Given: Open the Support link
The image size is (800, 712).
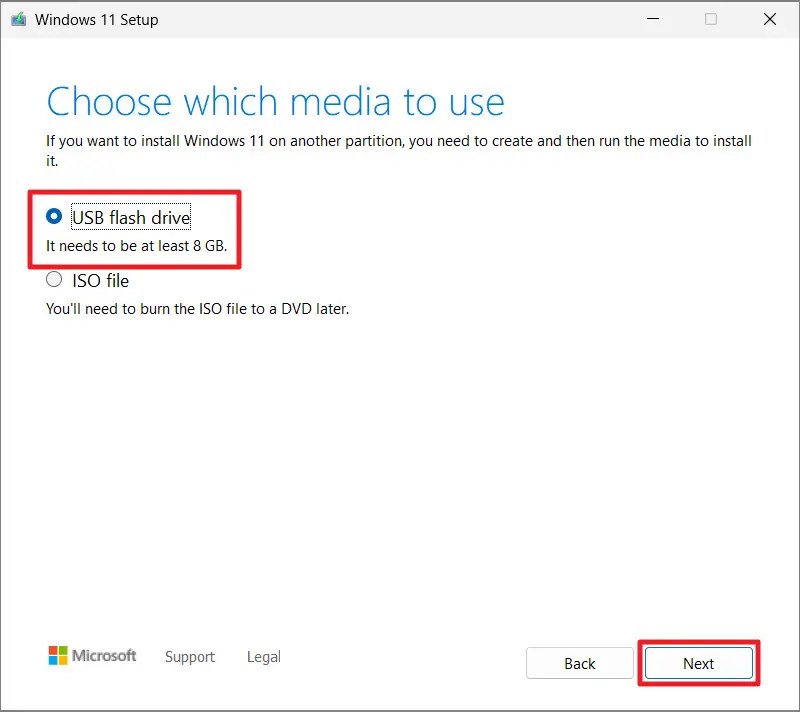Looking at the screenshot, I should coord(190,657).
